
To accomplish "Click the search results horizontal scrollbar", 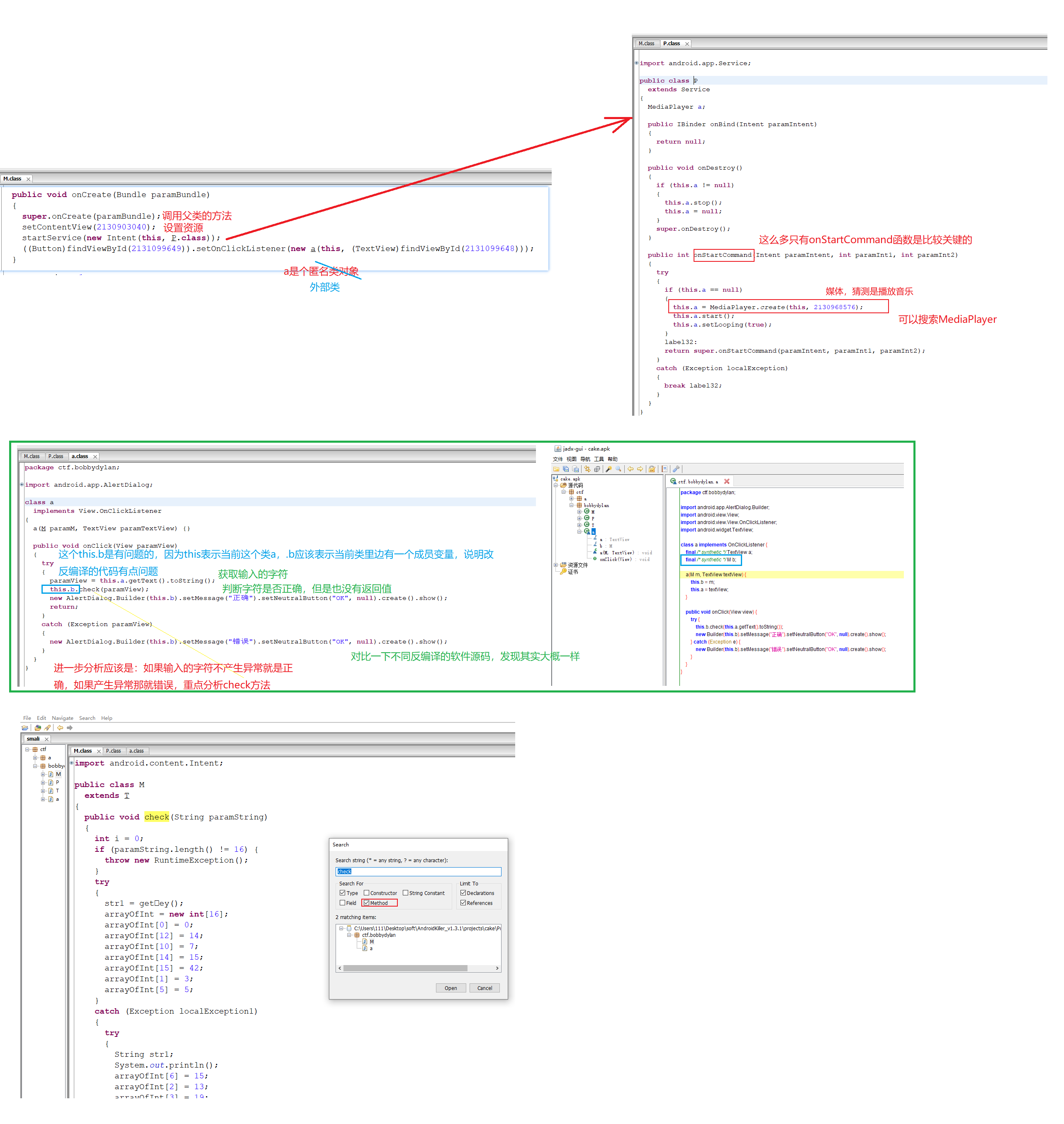I will tap(405, 968).
